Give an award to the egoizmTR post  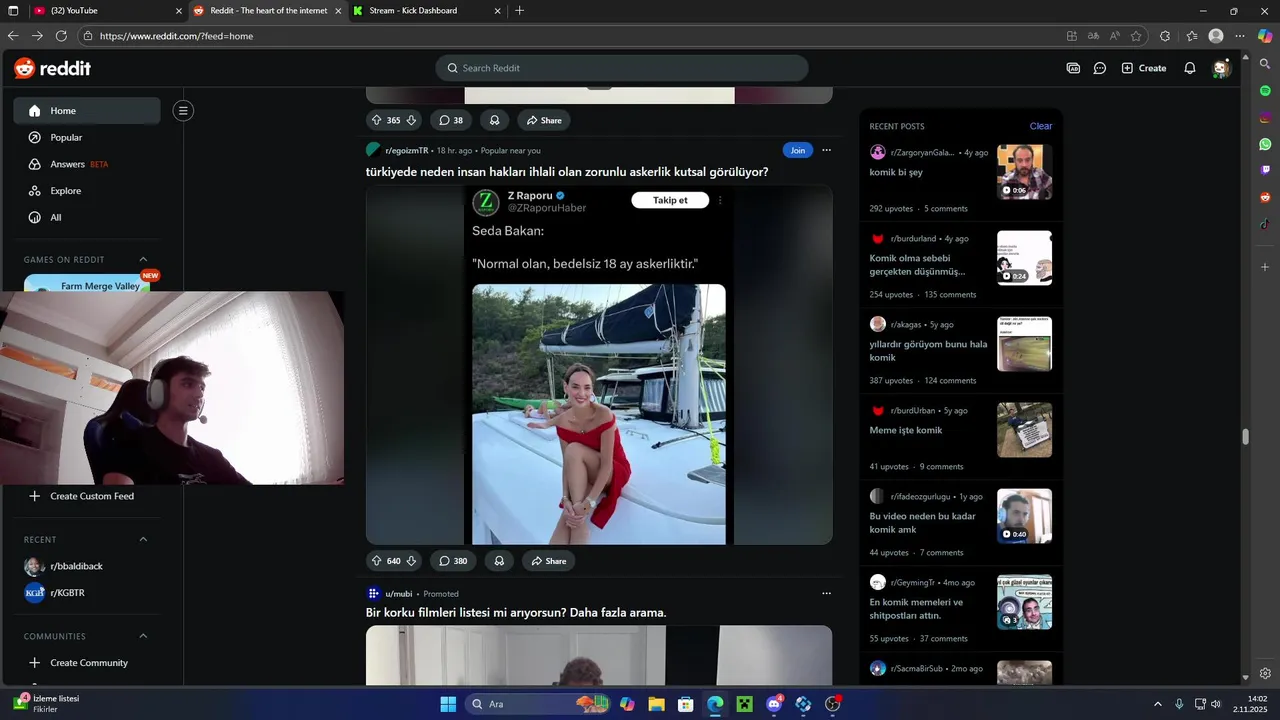[499, 561]
